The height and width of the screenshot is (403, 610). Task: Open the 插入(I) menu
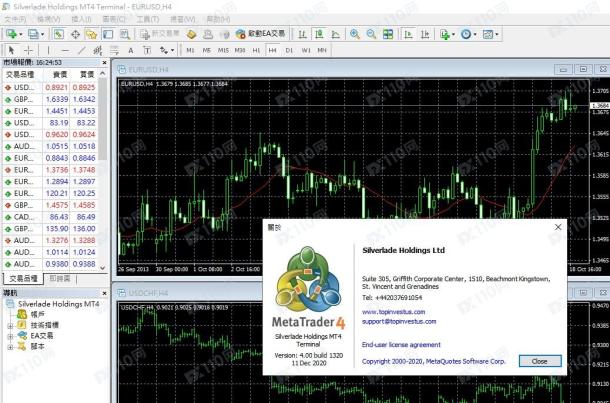pyautogui.click(x=81, y=19)
